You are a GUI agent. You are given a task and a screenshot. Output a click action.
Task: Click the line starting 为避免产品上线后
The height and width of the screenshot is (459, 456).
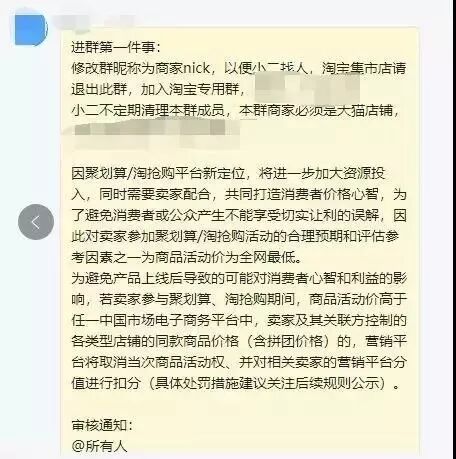[x=239, y=278]
